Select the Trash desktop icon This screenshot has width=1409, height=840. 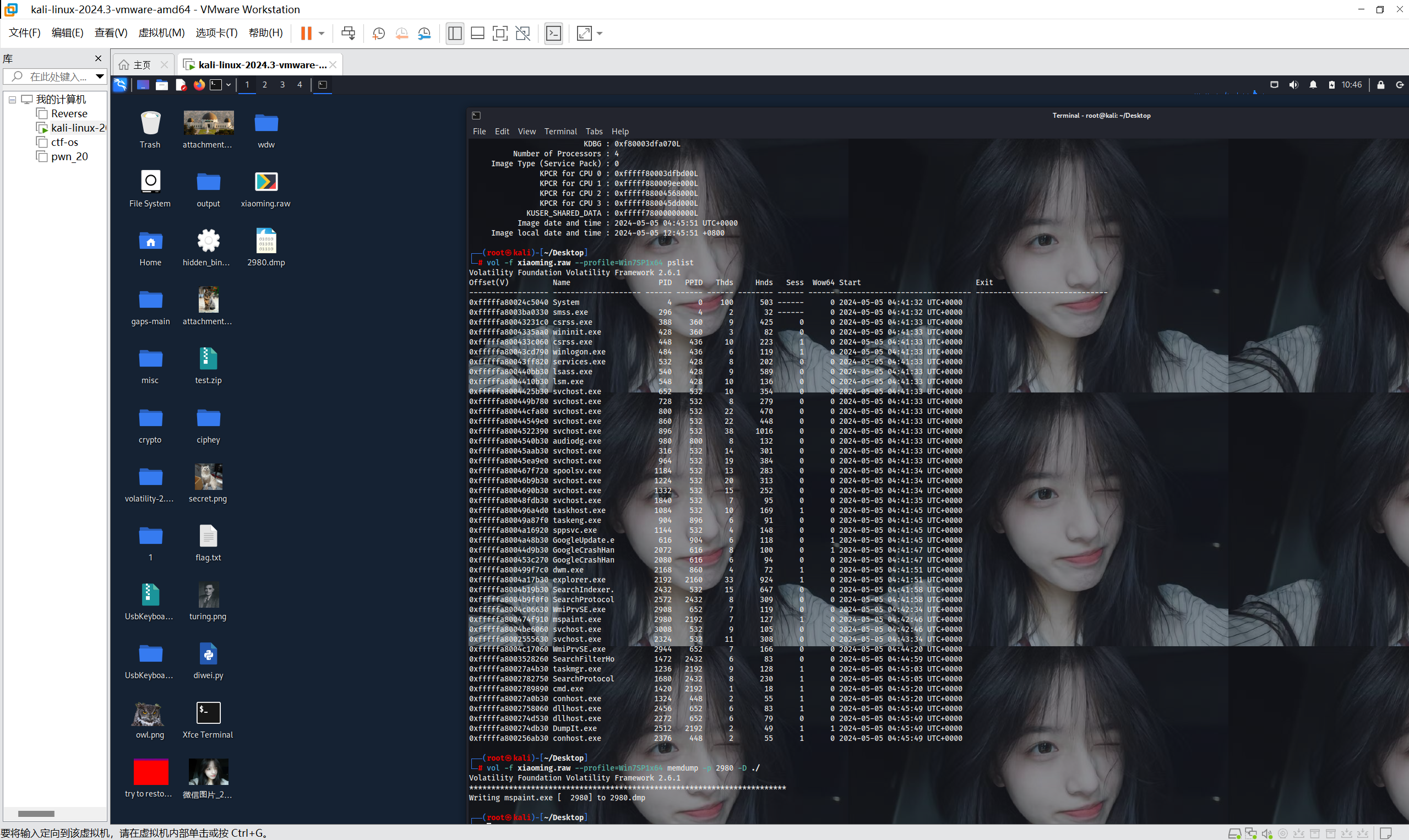150,129
